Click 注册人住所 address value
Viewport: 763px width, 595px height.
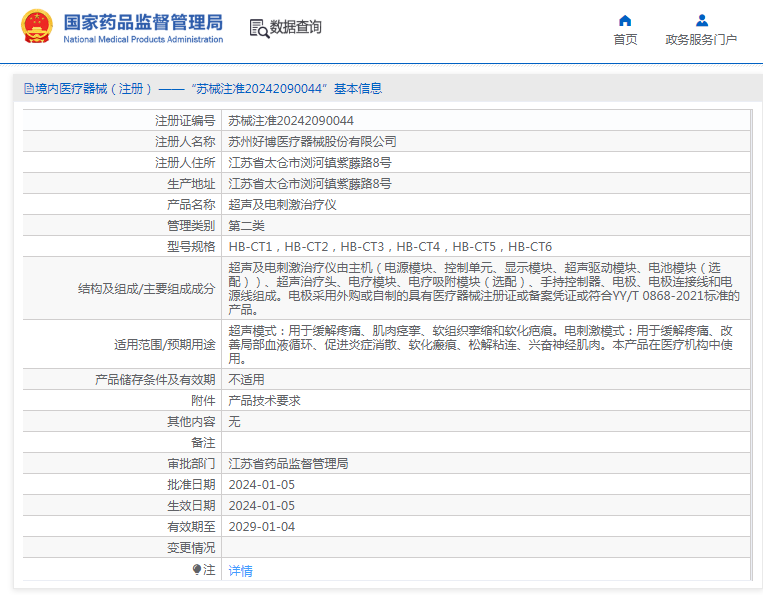(x=309, y=162)
